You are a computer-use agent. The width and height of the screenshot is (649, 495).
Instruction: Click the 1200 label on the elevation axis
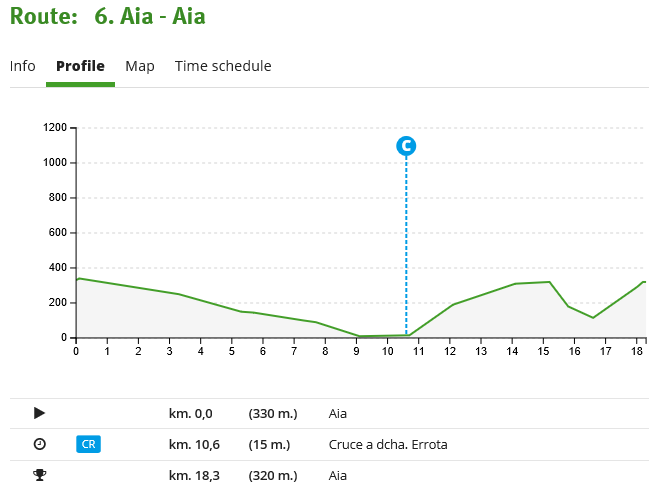pyautogui.click(x=54, y=128)
